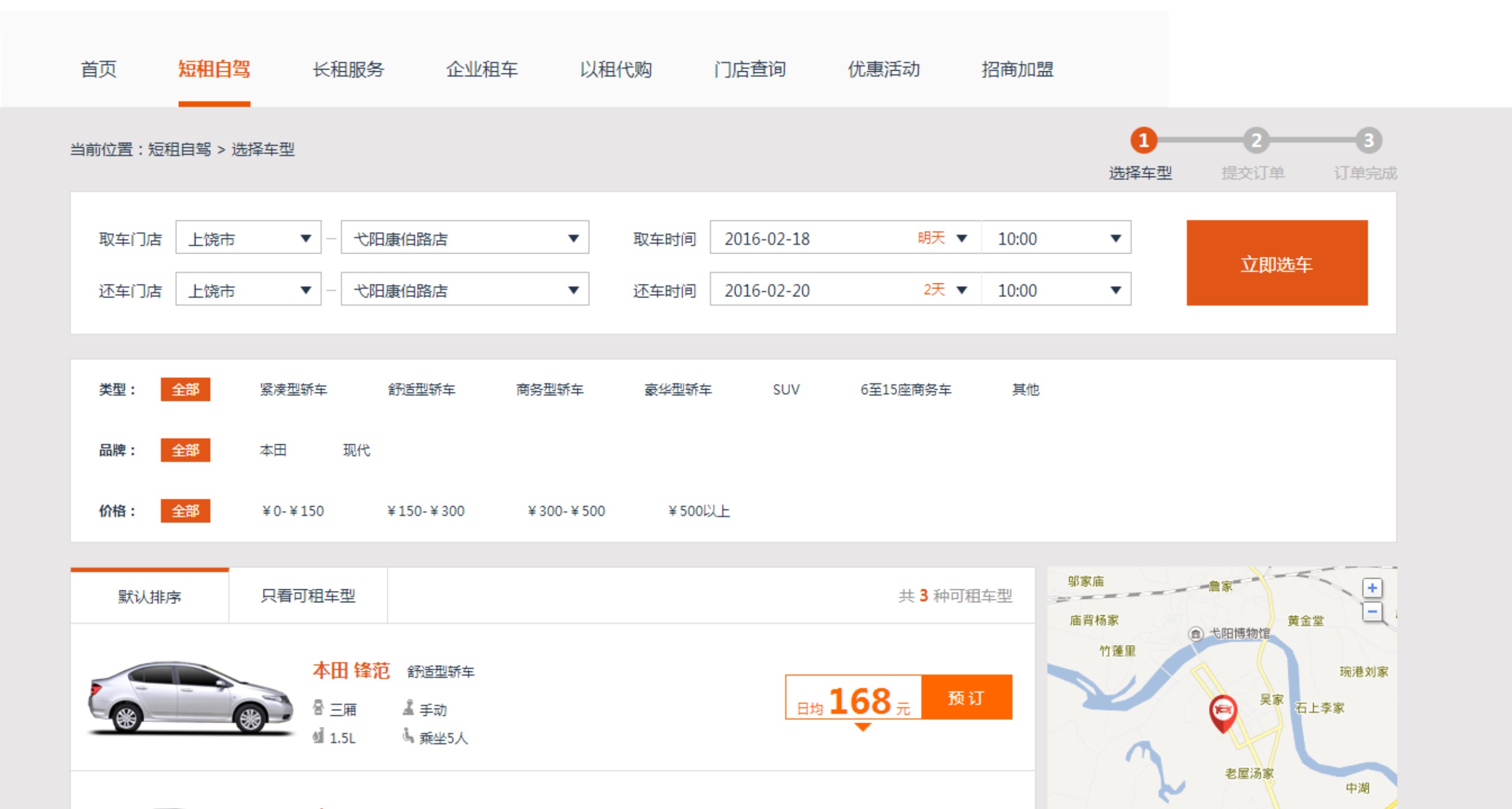Filter by the 本田 brand
The image size is (1512, 809).
[273, 450]
